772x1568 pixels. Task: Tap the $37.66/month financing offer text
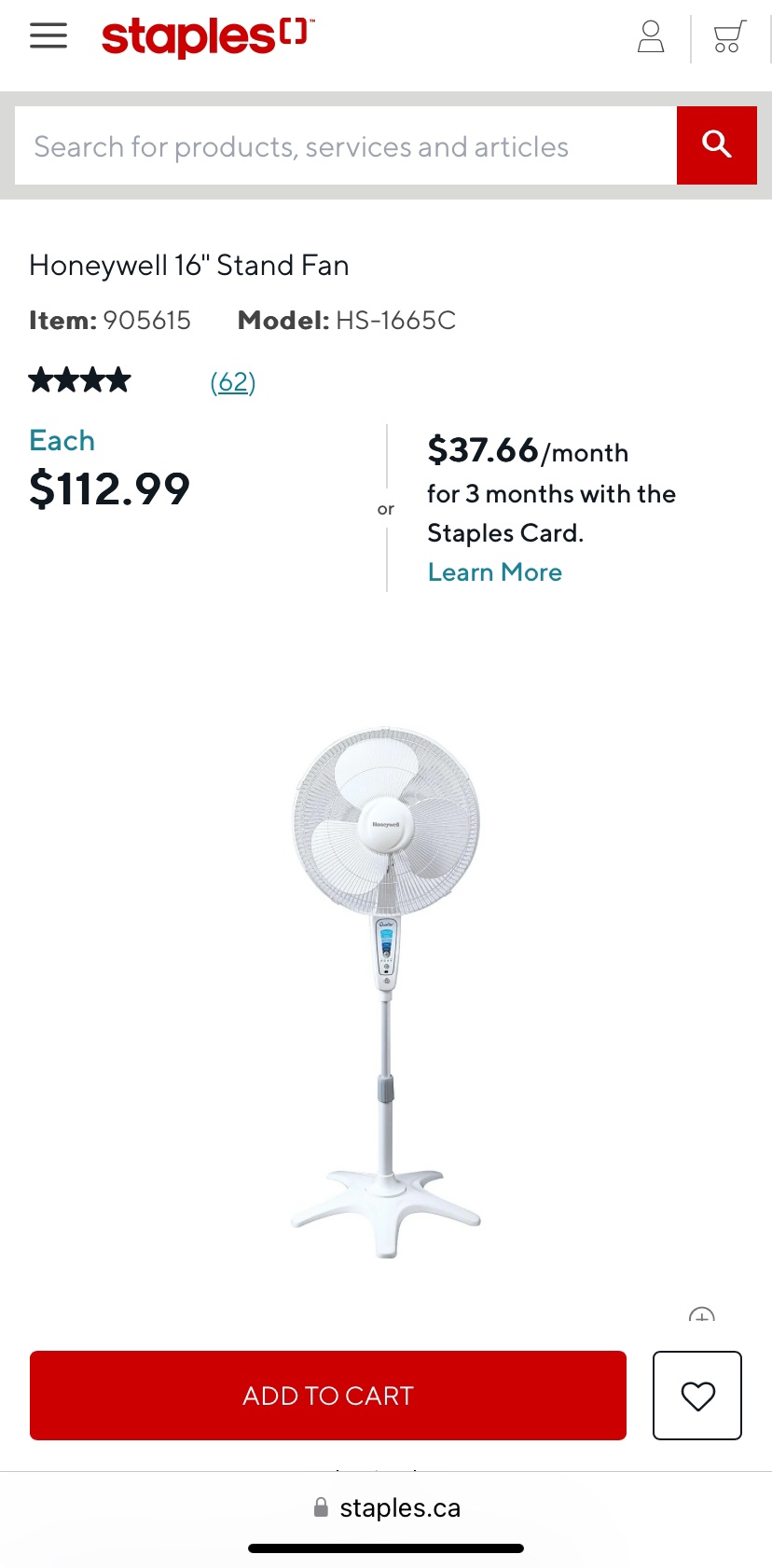pos(528,452)
